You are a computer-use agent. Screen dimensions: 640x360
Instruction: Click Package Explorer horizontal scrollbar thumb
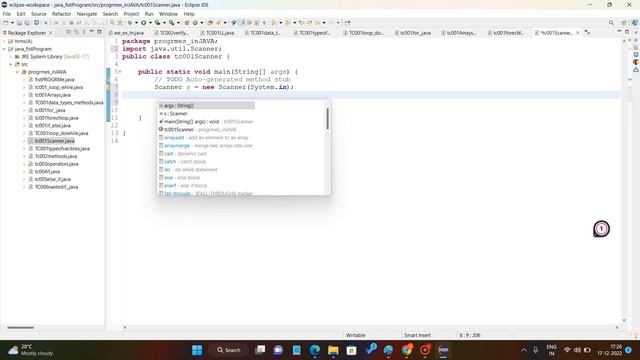(x=20, y=327)
